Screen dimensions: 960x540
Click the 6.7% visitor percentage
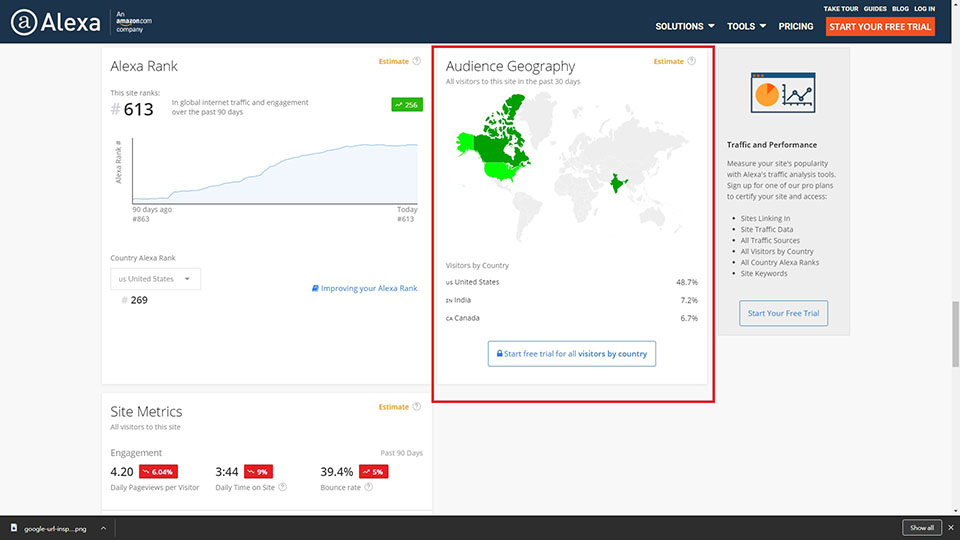coord(689,318)
